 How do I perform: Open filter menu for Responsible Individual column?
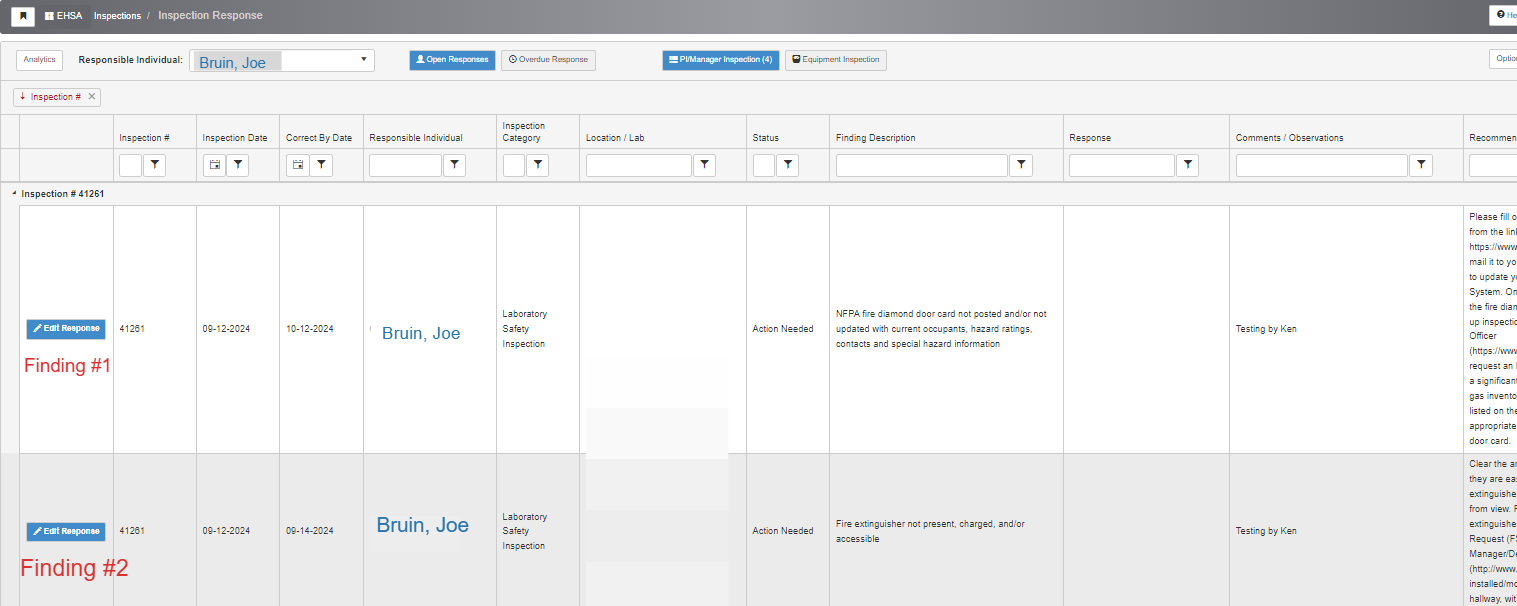pos(454,166)
